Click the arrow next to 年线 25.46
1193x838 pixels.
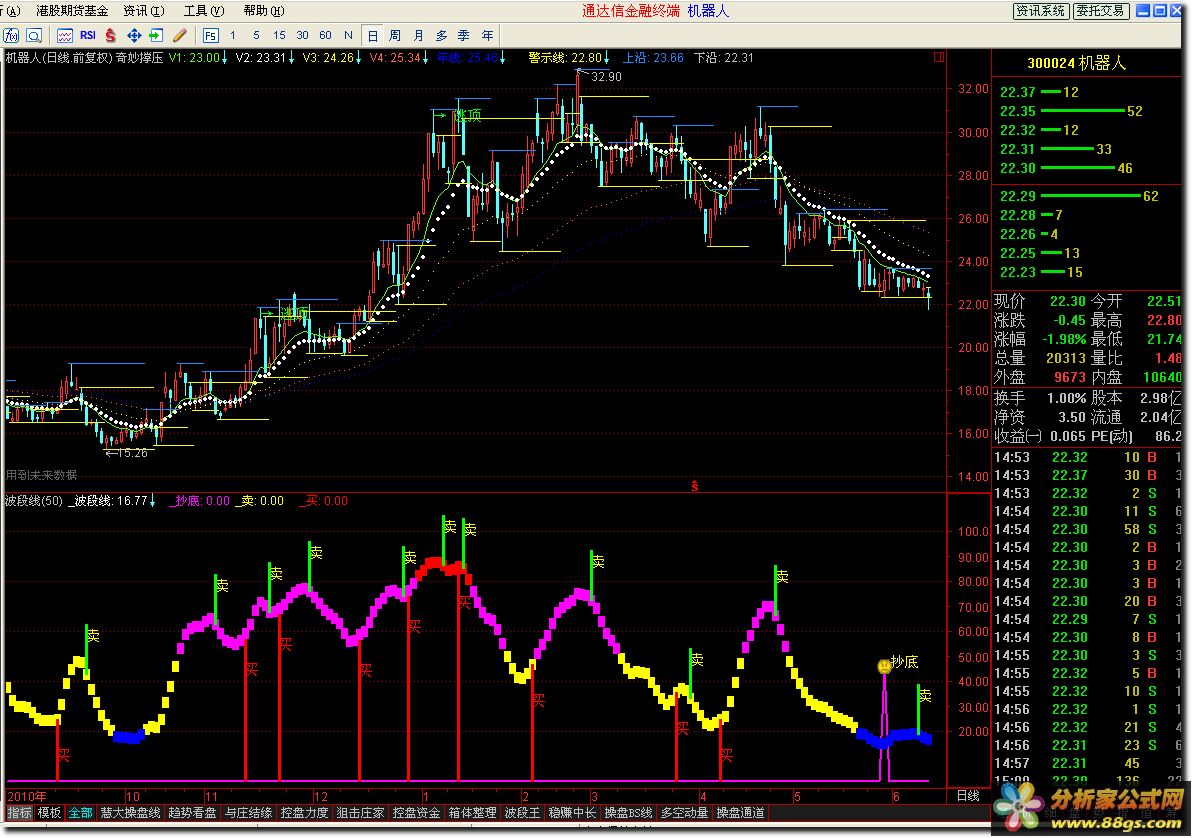coord(502,58)
